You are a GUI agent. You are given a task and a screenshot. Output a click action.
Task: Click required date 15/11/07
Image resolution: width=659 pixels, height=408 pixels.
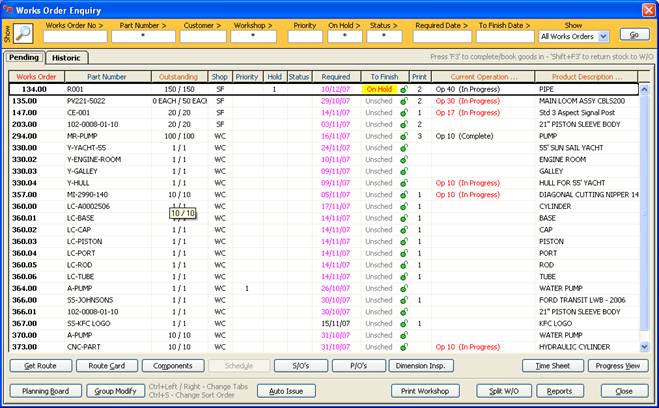click(x=335, y=324)
